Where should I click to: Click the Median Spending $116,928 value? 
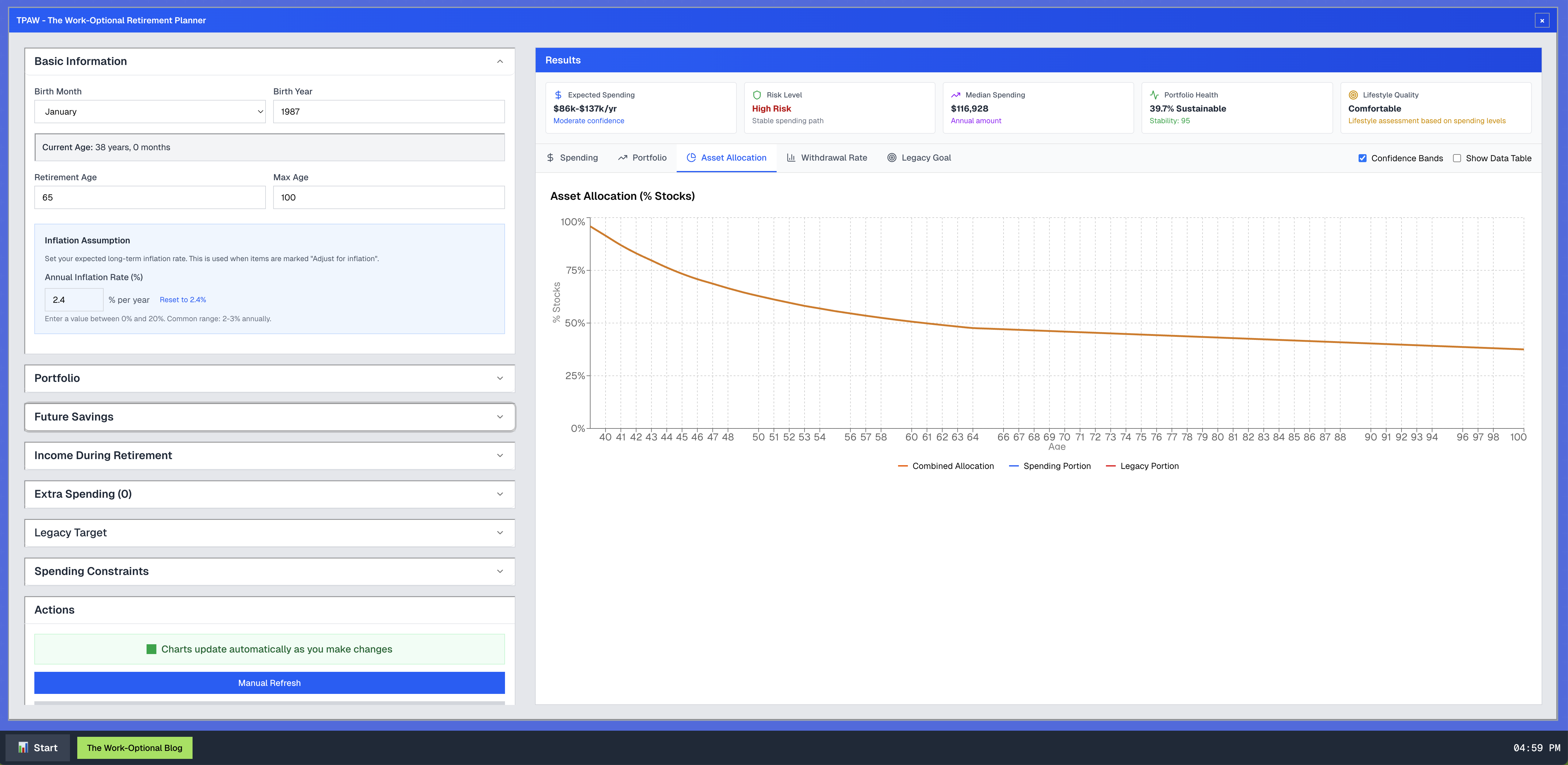tap(970, 109)
